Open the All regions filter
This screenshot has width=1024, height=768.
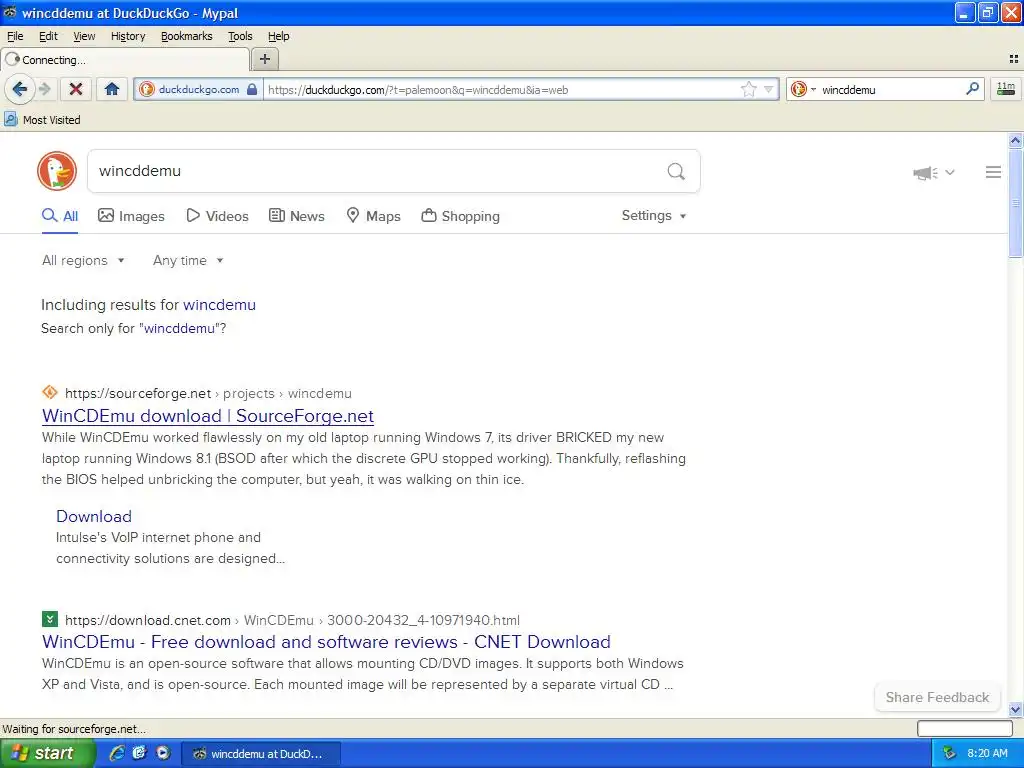pyautogui.click(x=83, y=261)
